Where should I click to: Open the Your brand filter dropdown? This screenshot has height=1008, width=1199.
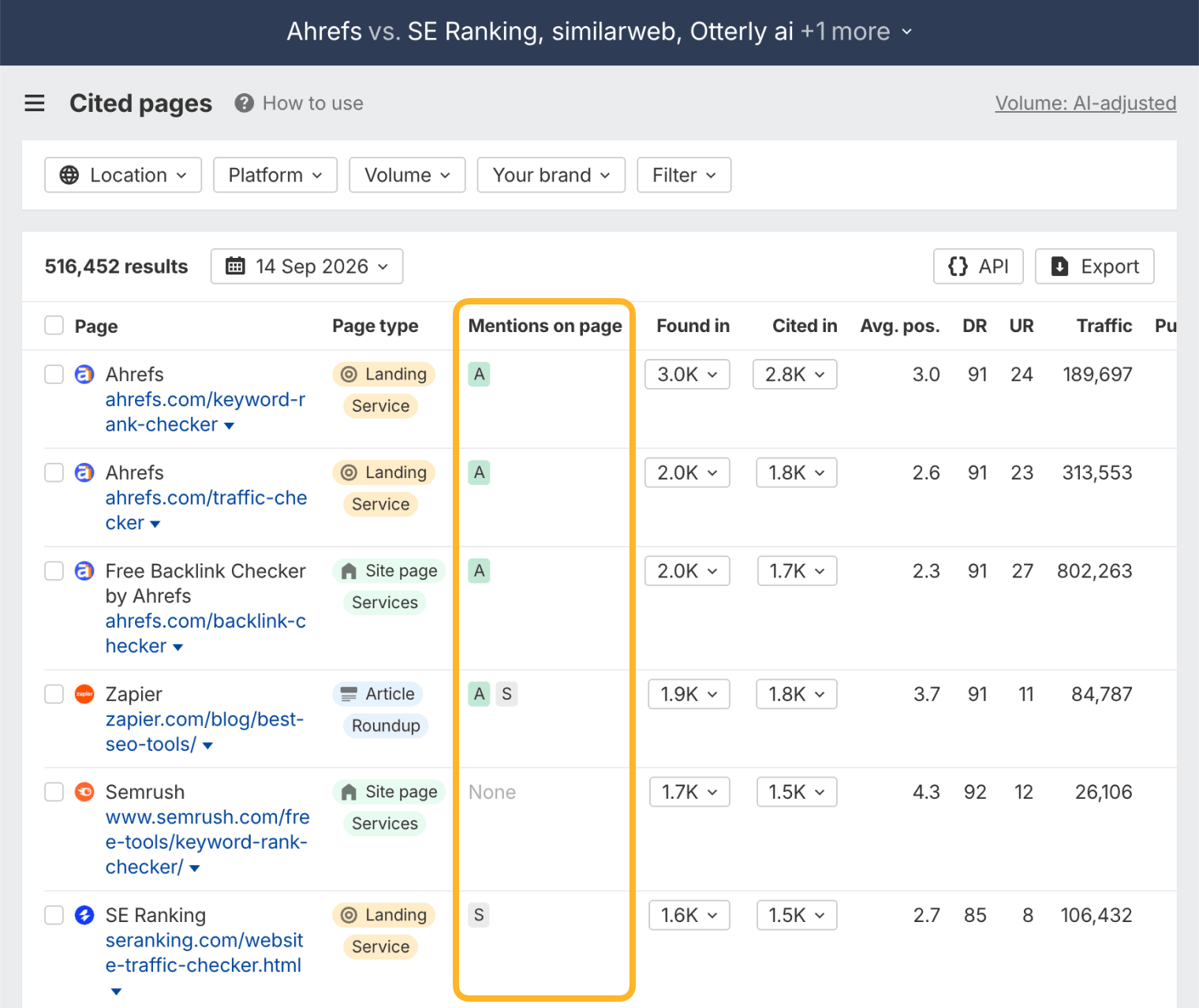tap(551, 175)
